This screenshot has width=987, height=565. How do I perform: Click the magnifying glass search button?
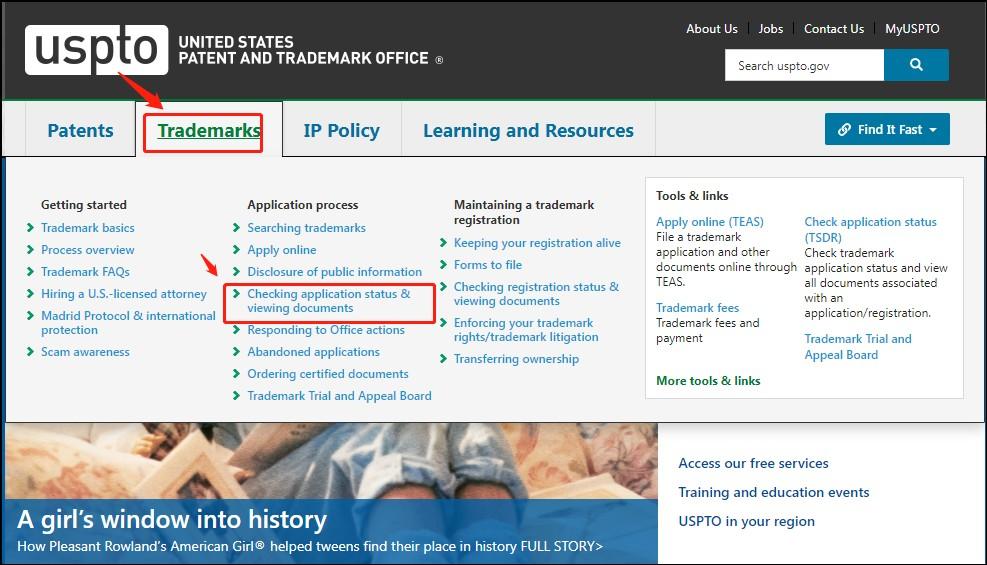[916, 65]
